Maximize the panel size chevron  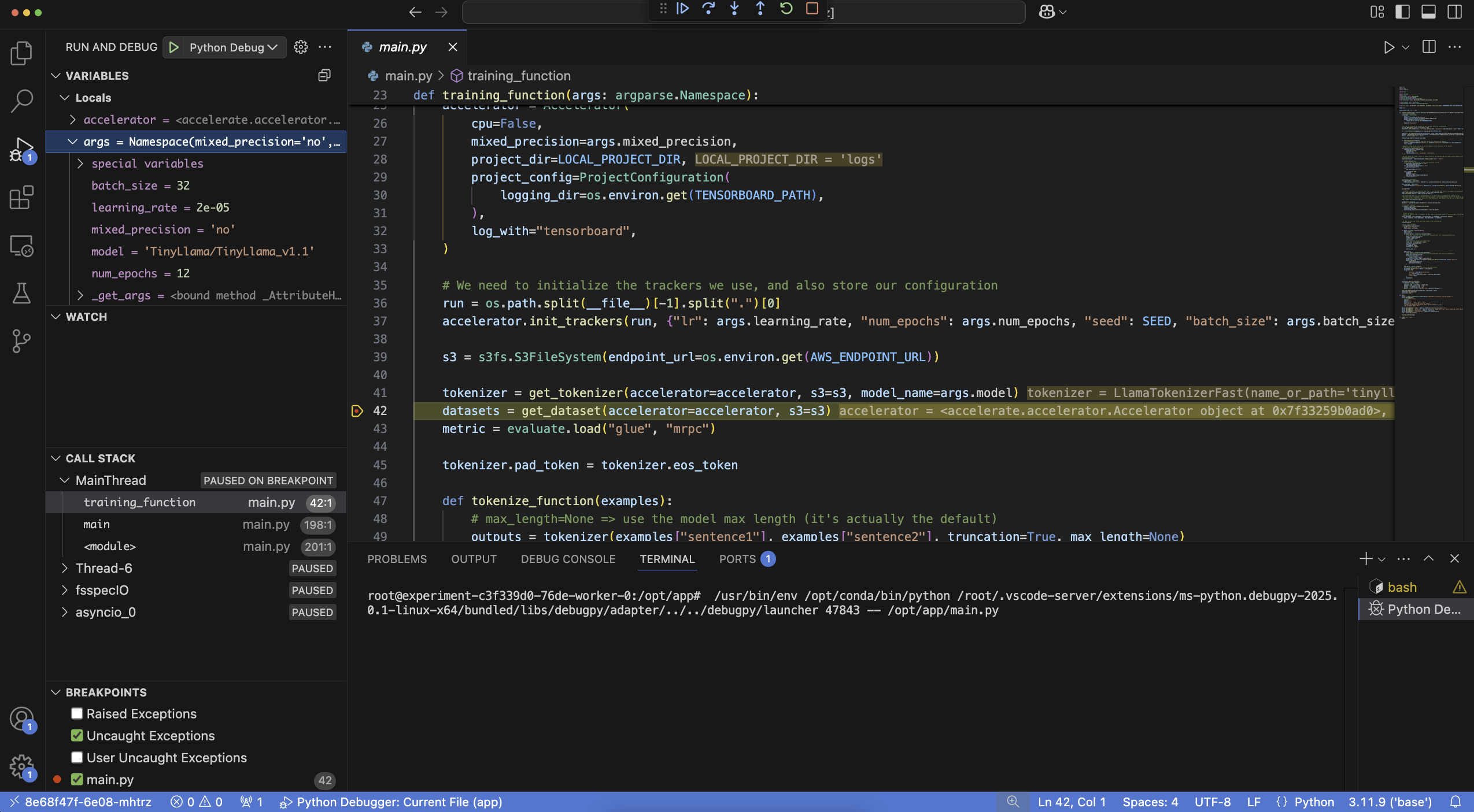(x=1429, y=559)
